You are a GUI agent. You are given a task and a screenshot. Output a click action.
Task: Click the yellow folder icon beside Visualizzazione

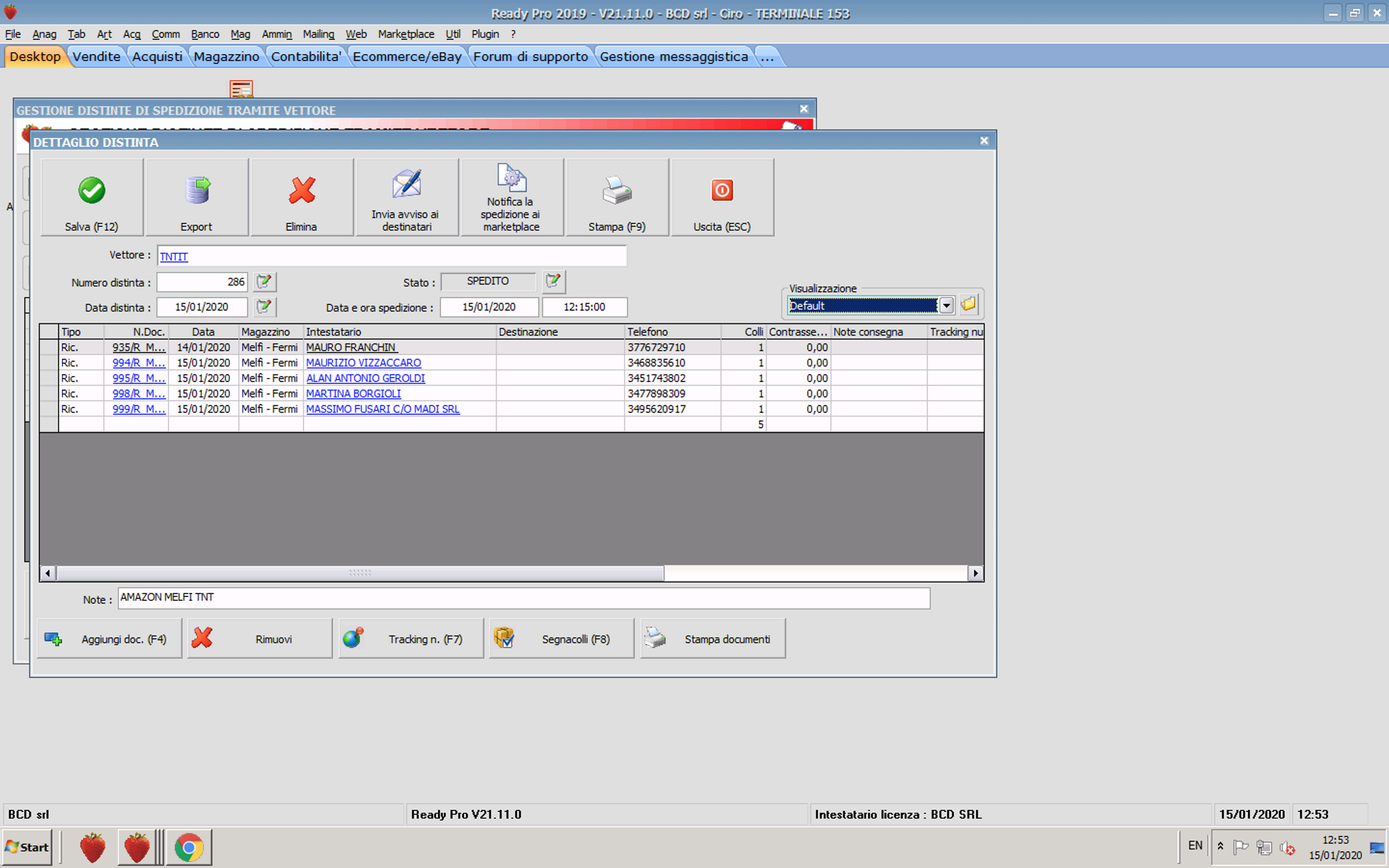tap(968, 305)
